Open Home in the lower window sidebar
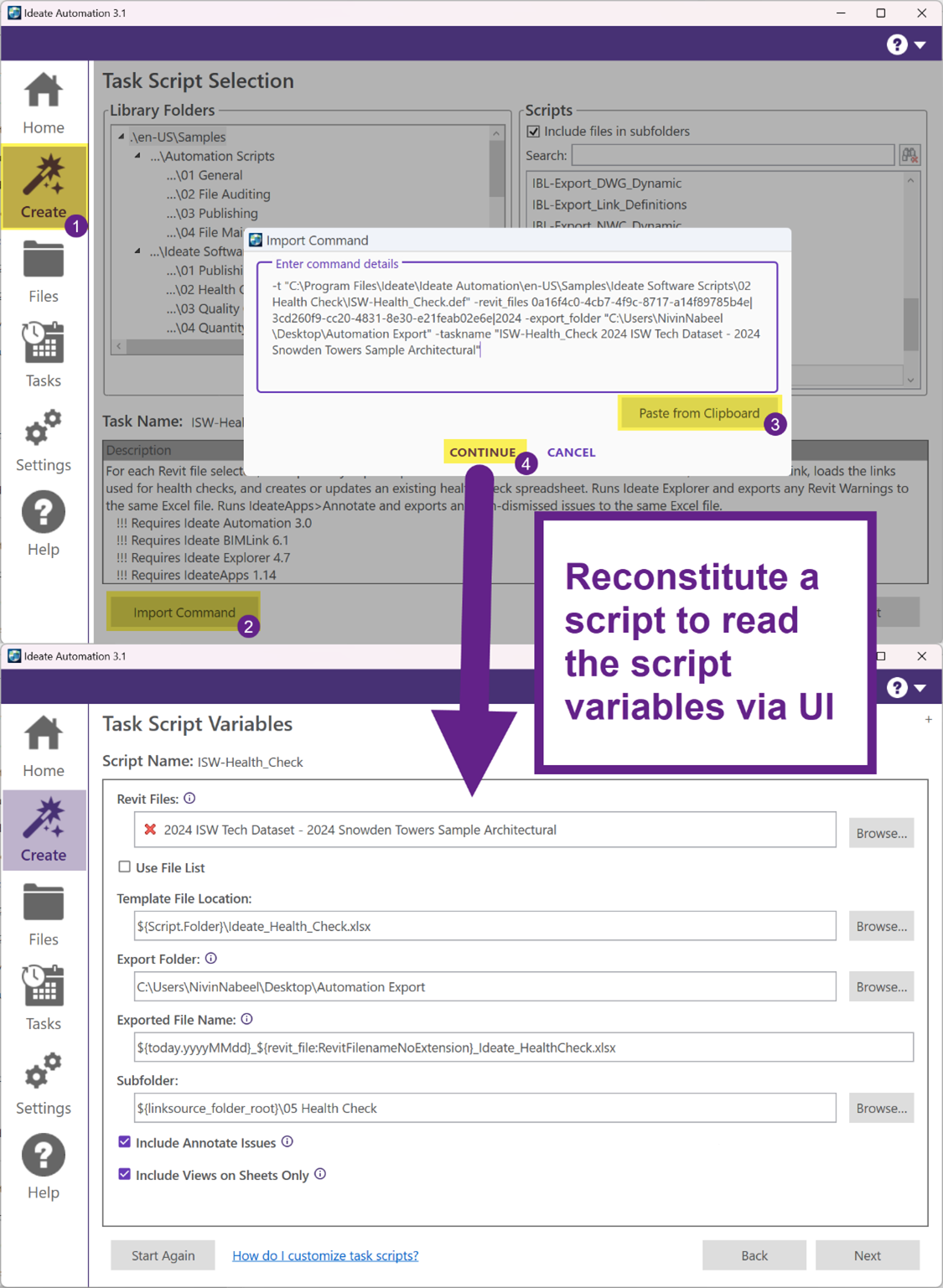This screenshot has width=943, height=1288. (x=44, y=747)
